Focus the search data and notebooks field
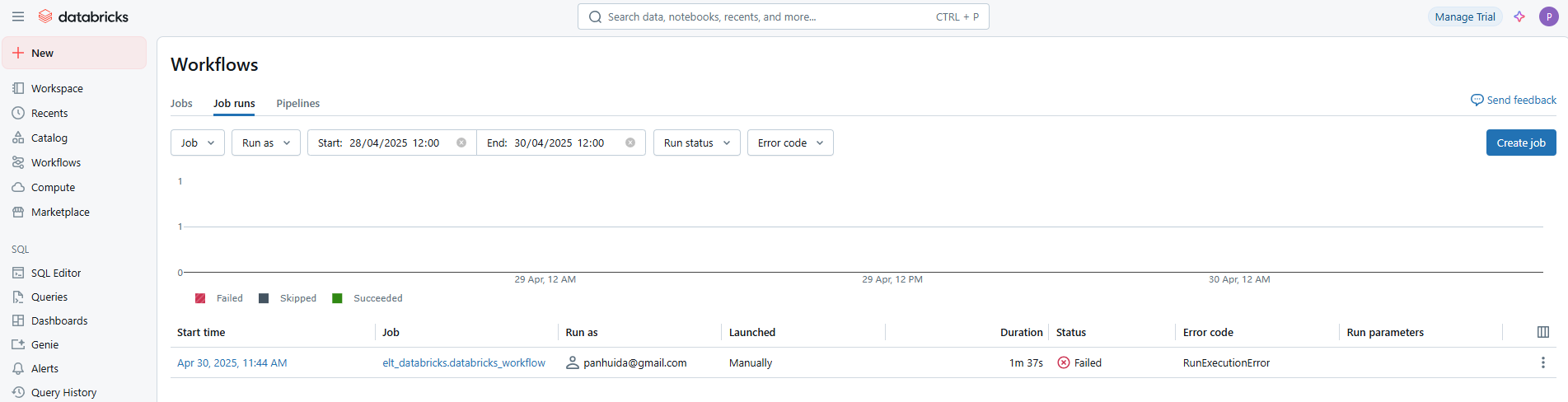The width and height of the screenshot is (1568, 402). click(x=783, y=16)
